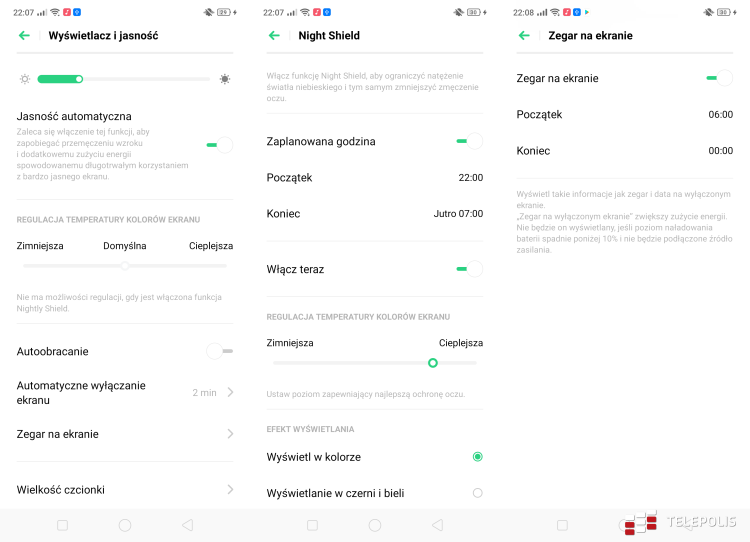Tap the low brightness sun icon
The height and width of the screenshot is (542, 750).
point(25,79)
